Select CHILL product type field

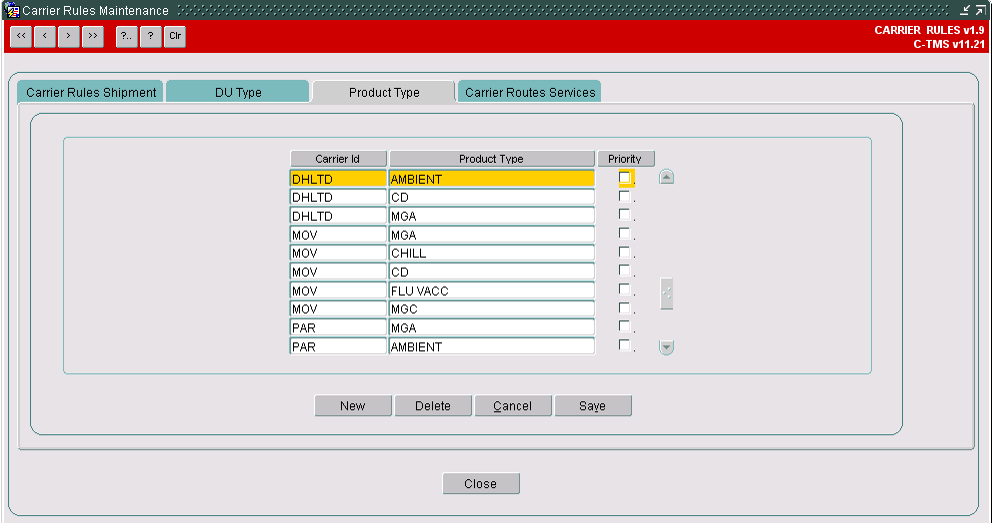(x=492, y=254)
